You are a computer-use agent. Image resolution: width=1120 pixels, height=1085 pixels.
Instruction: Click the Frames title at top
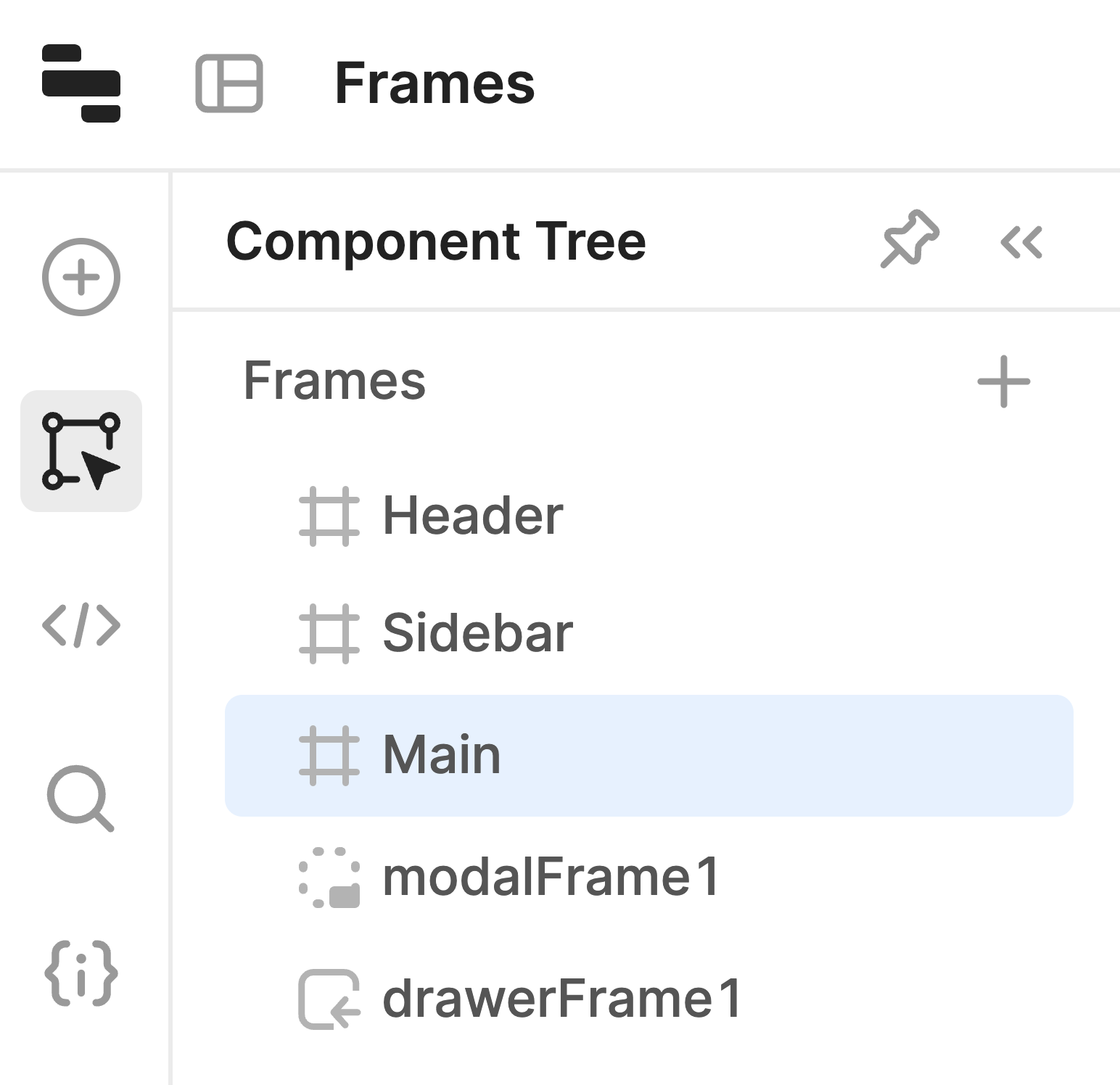click(x=435, y=83)
